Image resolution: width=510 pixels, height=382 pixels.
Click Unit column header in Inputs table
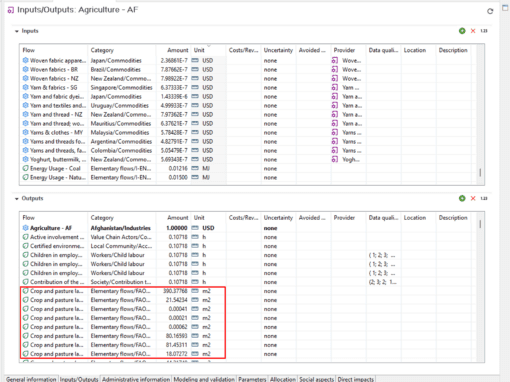click(208, 50)
